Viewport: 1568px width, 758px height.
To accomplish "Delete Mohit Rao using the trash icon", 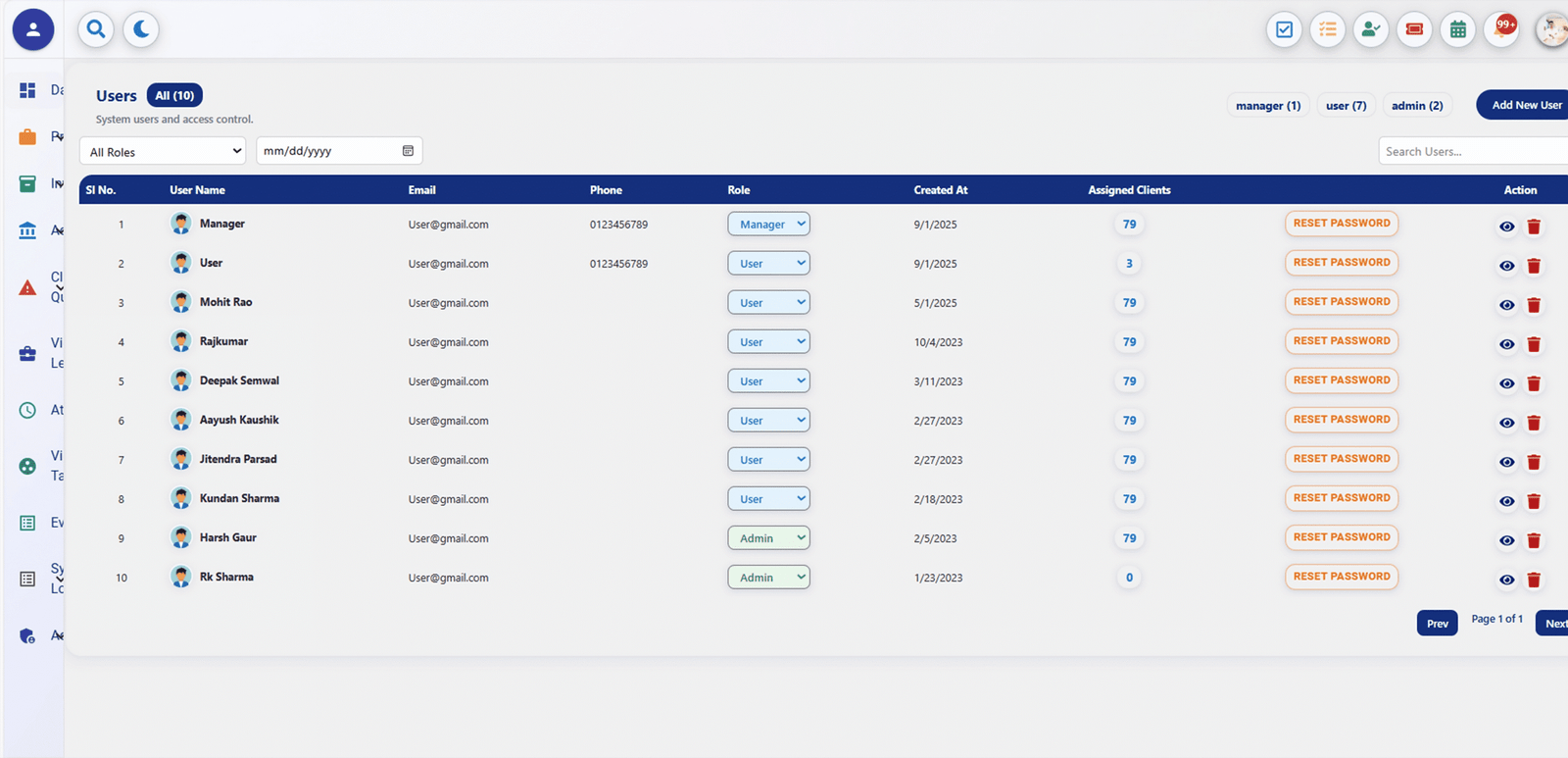I will [x=1534, y=305].
